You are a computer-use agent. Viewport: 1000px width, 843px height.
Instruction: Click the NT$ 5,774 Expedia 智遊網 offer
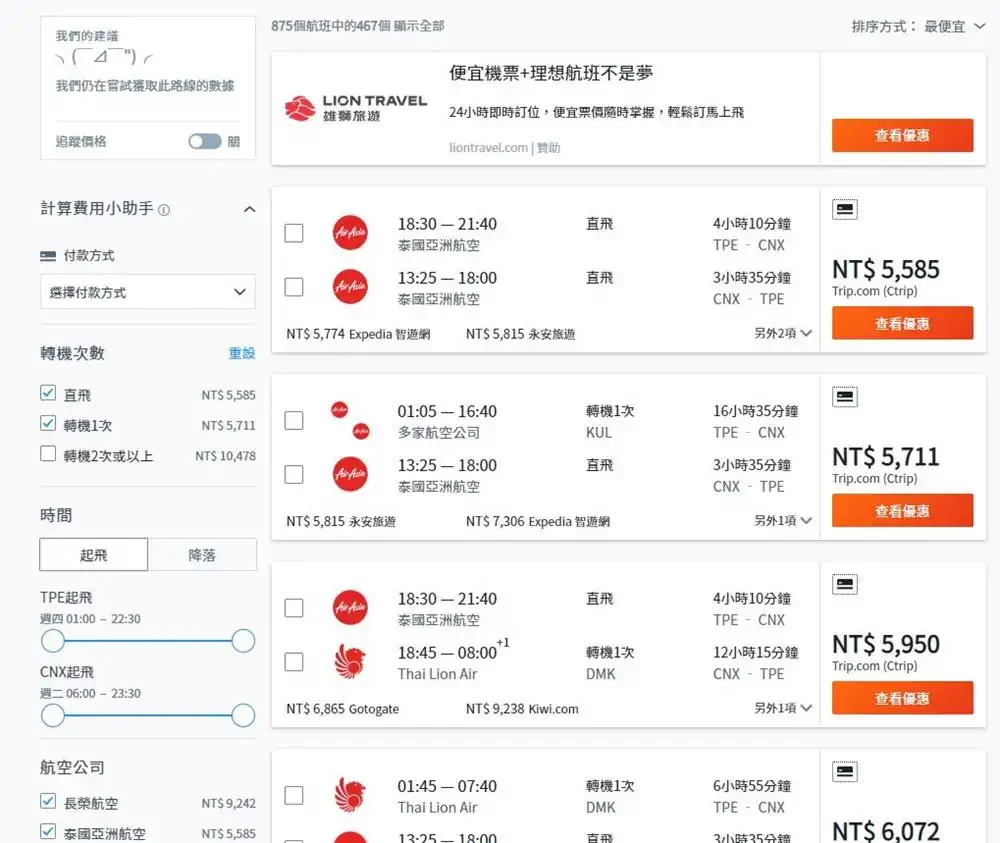pyautogui.click(x=358, y=334)
